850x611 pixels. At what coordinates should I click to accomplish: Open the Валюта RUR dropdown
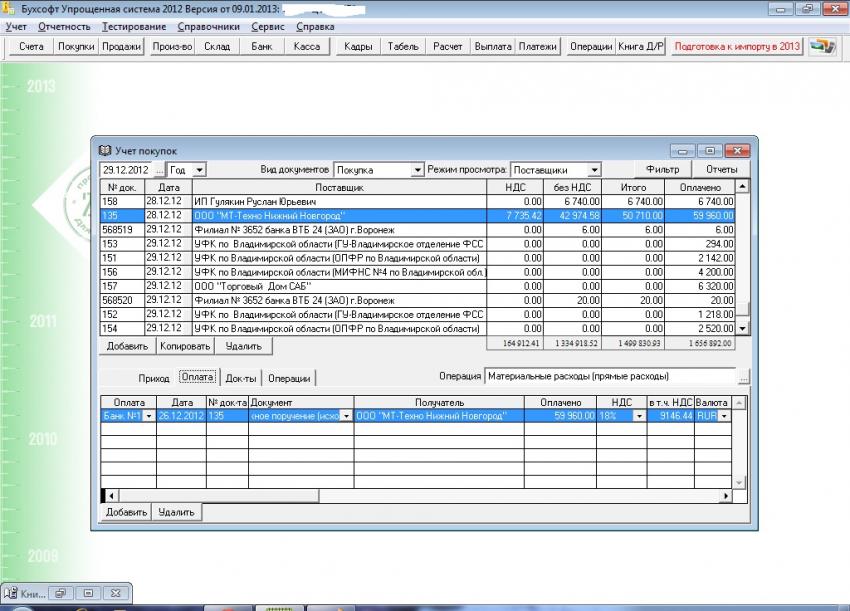click(x=724, y=416)
